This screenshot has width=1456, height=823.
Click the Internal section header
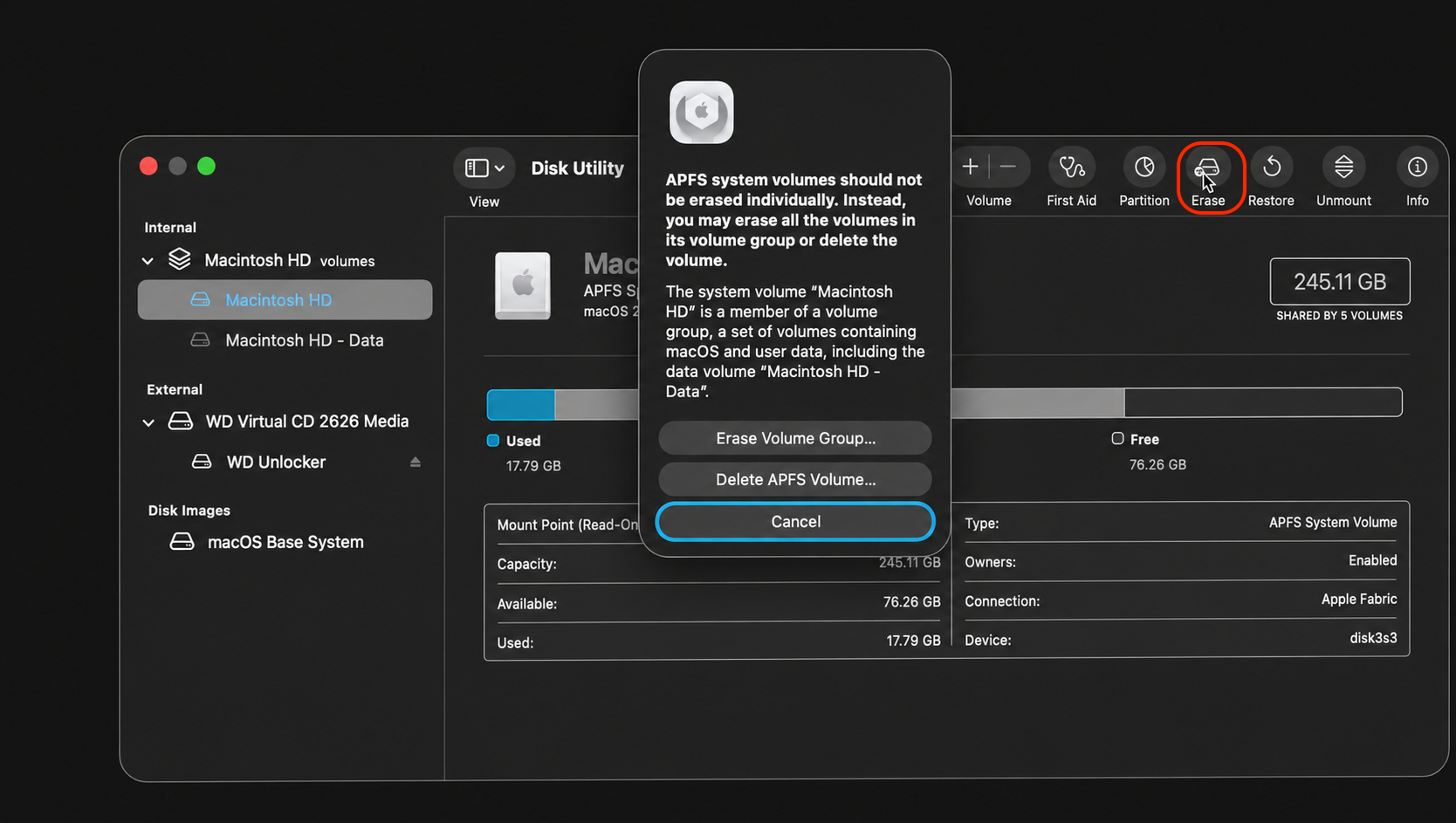coord(170,227)
